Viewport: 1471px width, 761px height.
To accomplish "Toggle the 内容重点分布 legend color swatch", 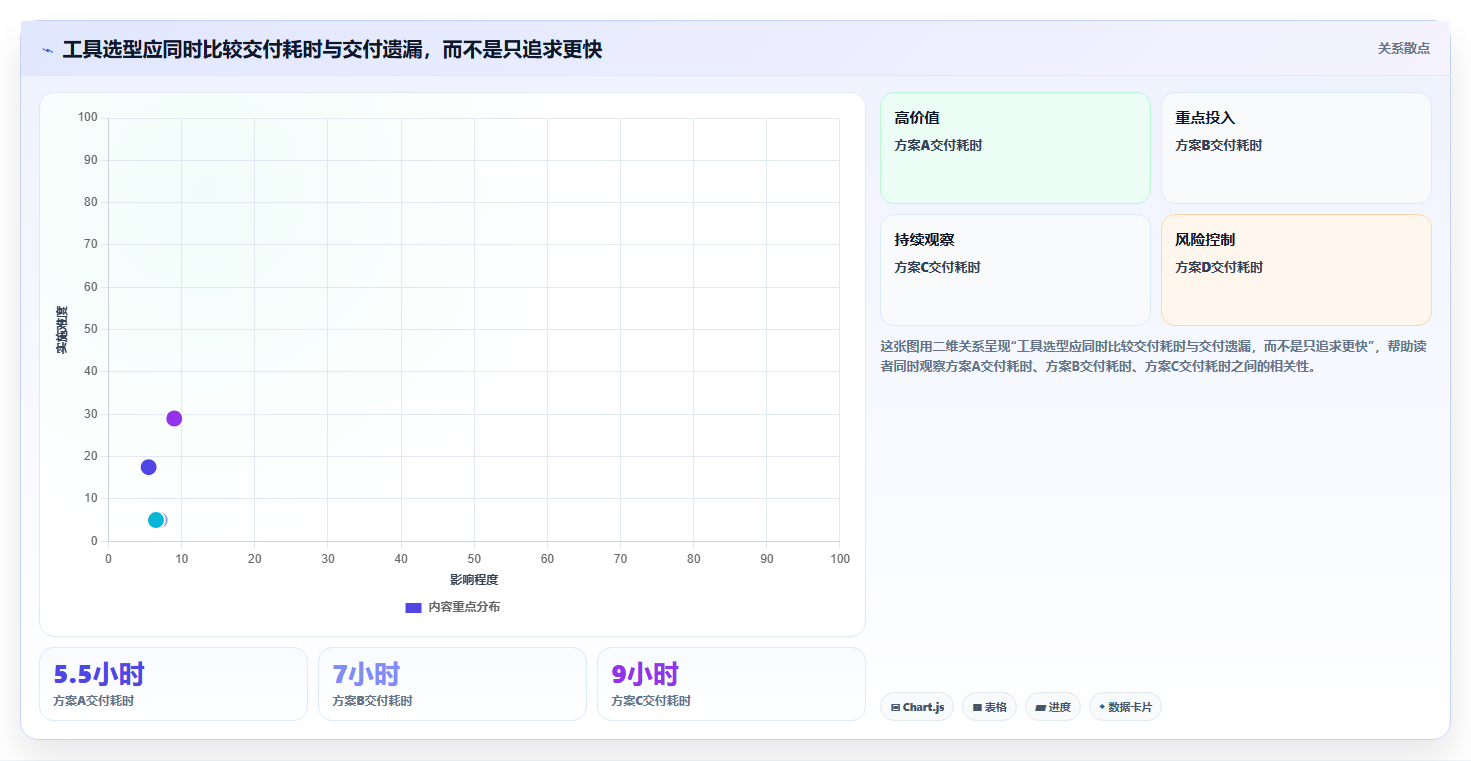I will pos(413,607).
